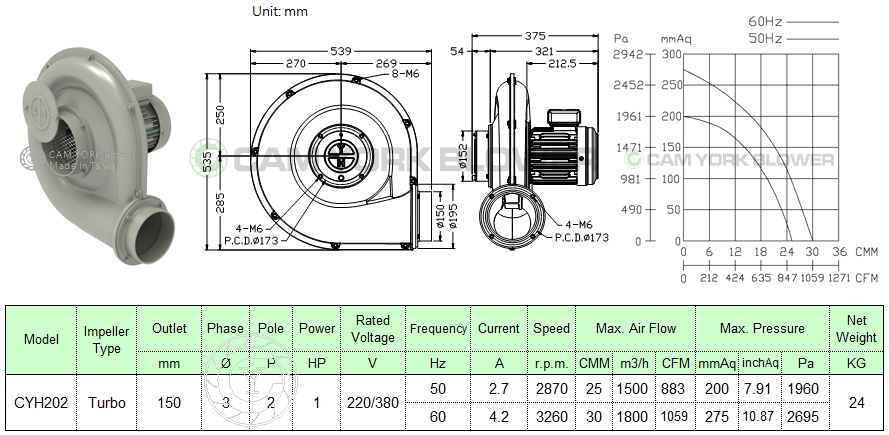Click the 7.91 inchAq value cell

click(759, 389)
